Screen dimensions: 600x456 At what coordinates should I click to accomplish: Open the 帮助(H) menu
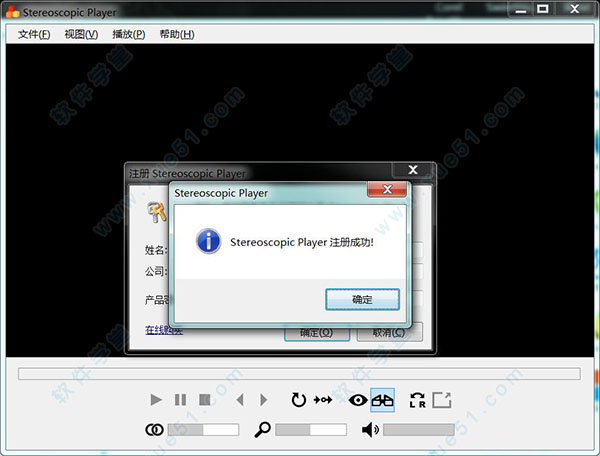tap(177, 34)
